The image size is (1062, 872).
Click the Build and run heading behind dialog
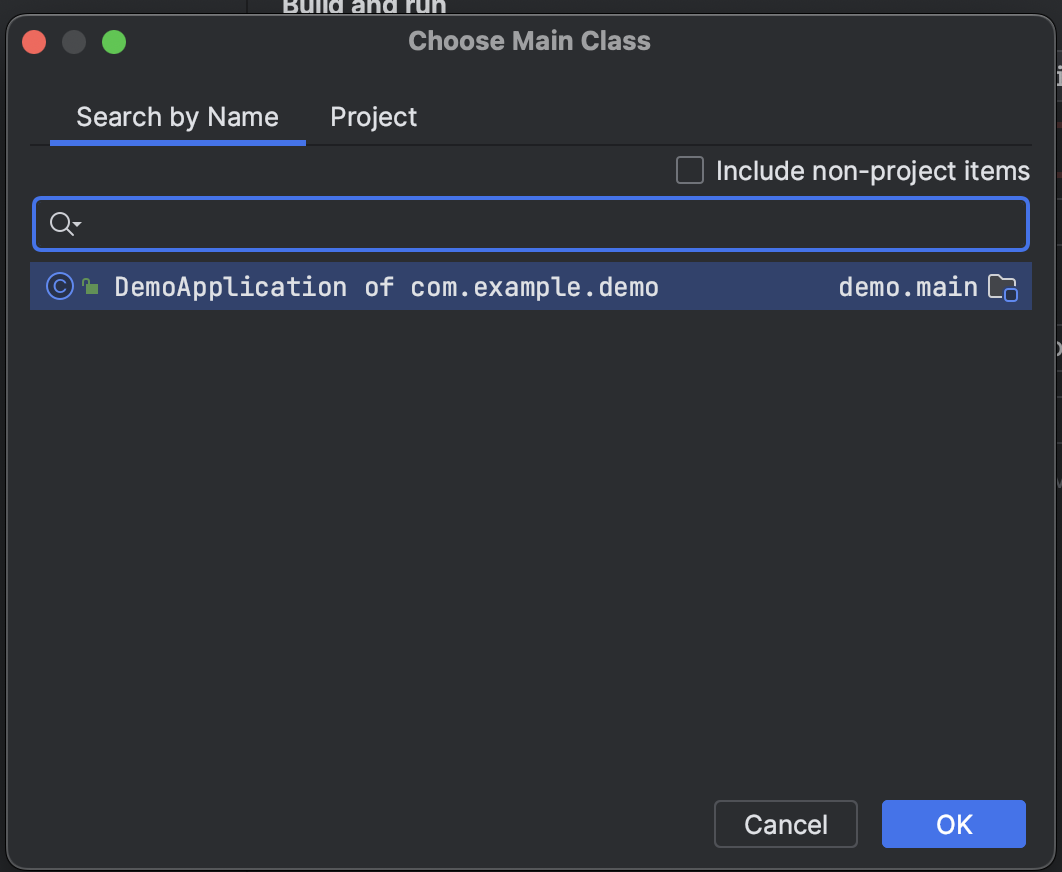coord(364,7)
